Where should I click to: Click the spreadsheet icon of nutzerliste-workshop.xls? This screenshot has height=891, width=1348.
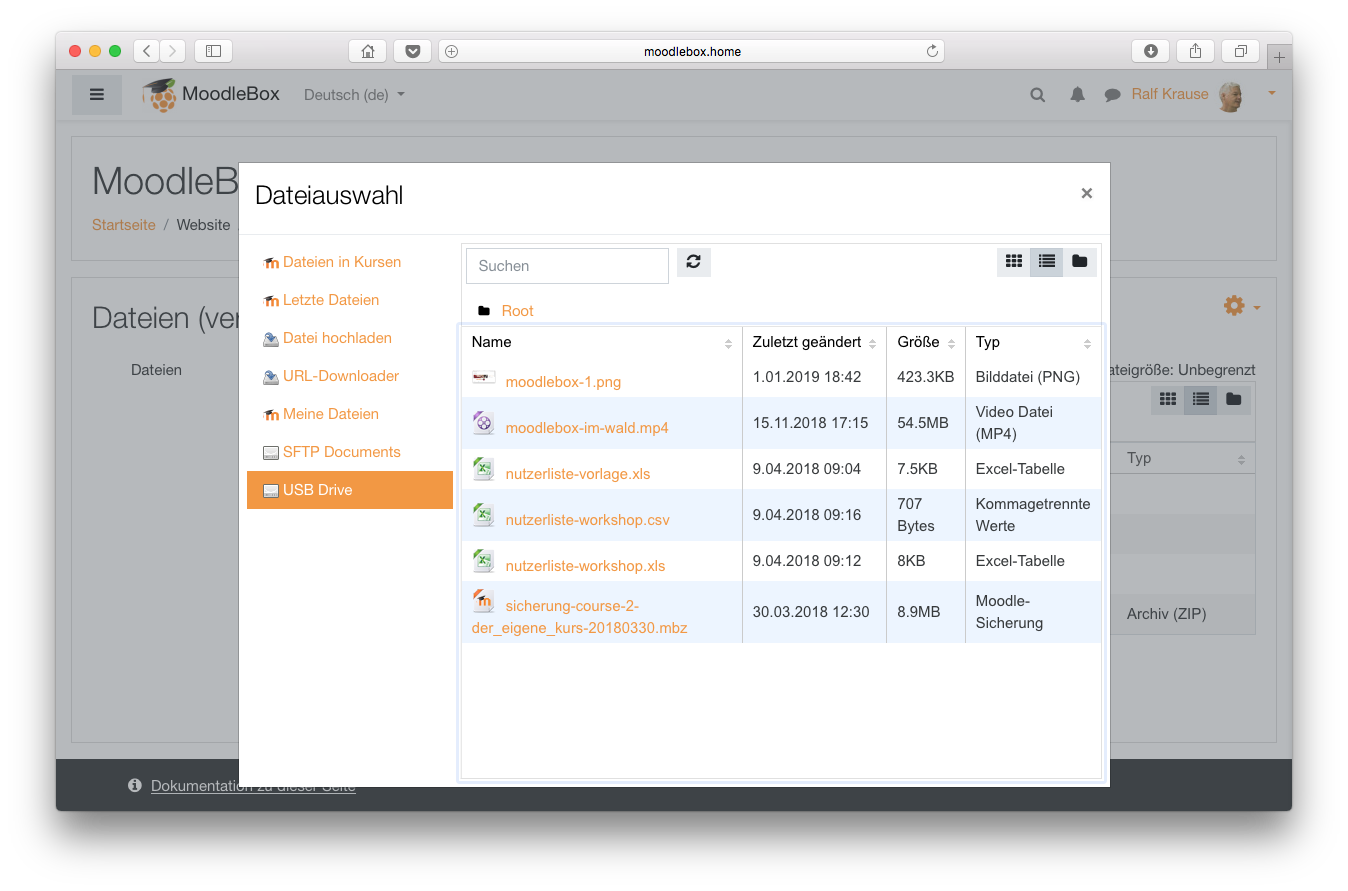point(484,561)
